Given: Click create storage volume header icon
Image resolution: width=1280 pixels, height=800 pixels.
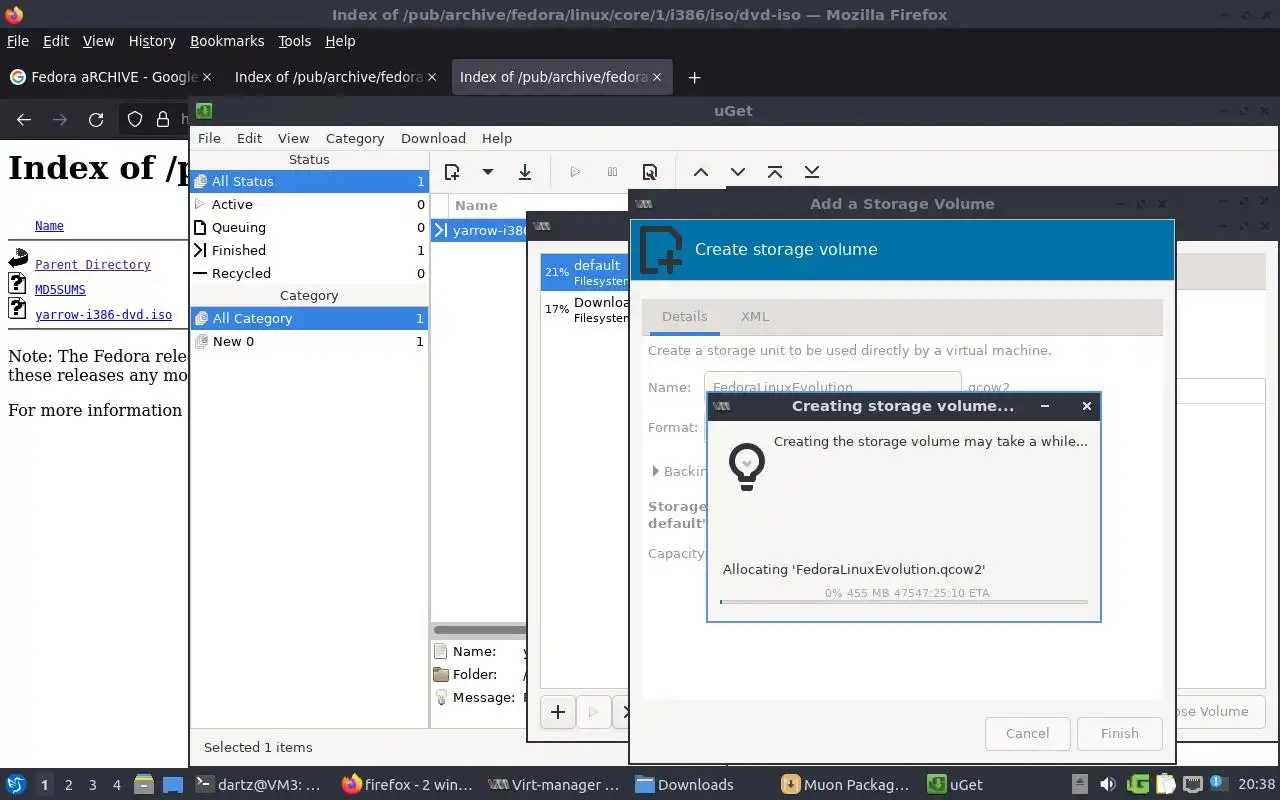Looking at the screenshot, I should point(661,250).
